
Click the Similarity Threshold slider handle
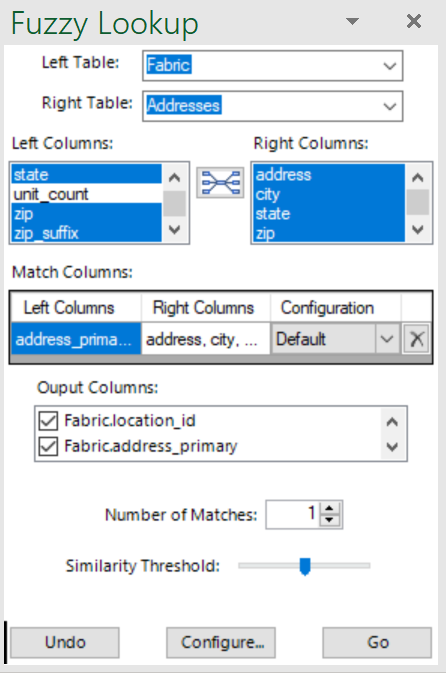tap(305, 566)
